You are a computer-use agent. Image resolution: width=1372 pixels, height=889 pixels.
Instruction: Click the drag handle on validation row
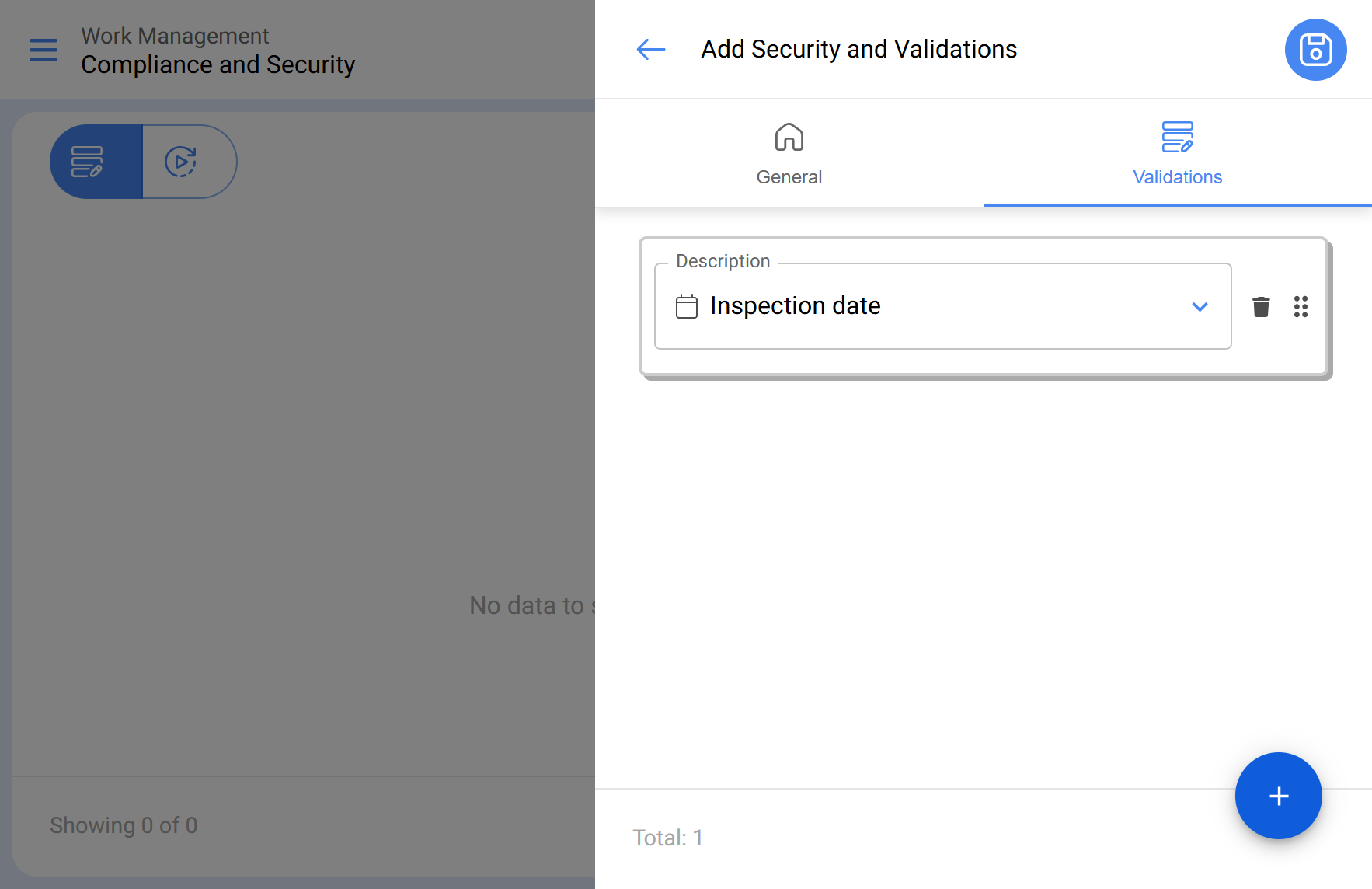pos(1301,307)
